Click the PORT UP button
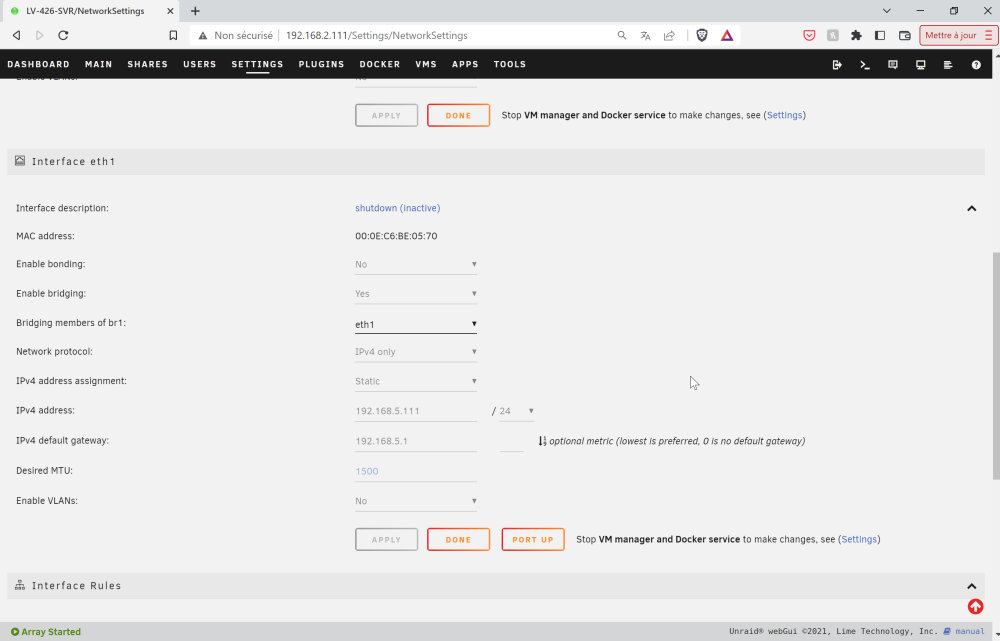This screenshot has width=1000, height=641. click(x=533, y=540)
